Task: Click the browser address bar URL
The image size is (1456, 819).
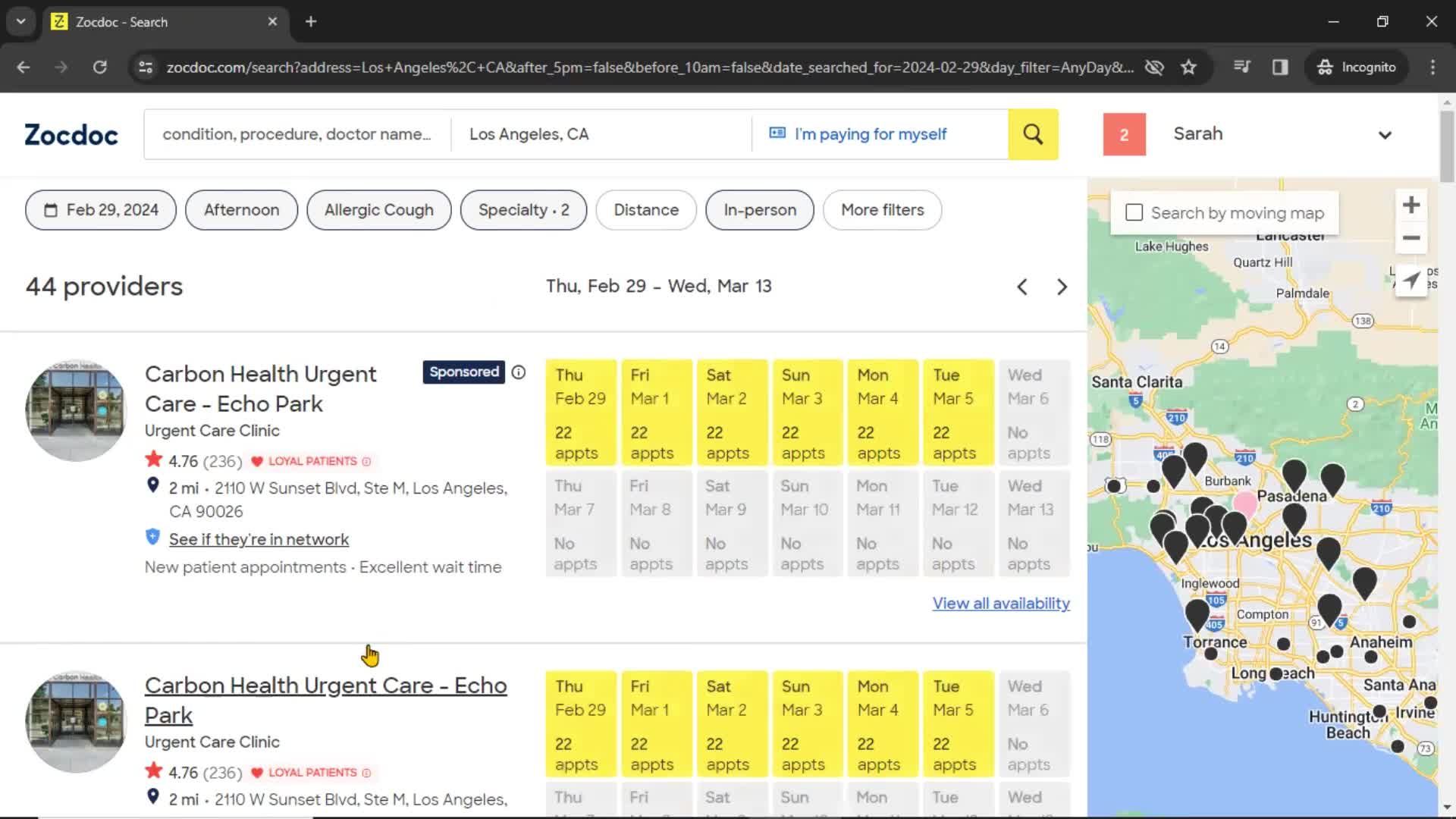Action: 650,67
